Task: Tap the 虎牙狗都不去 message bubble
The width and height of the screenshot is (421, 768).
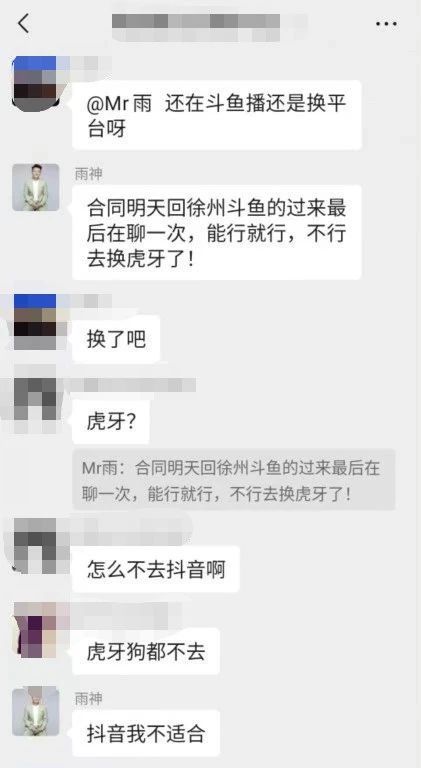Action: tap(146, 652)
